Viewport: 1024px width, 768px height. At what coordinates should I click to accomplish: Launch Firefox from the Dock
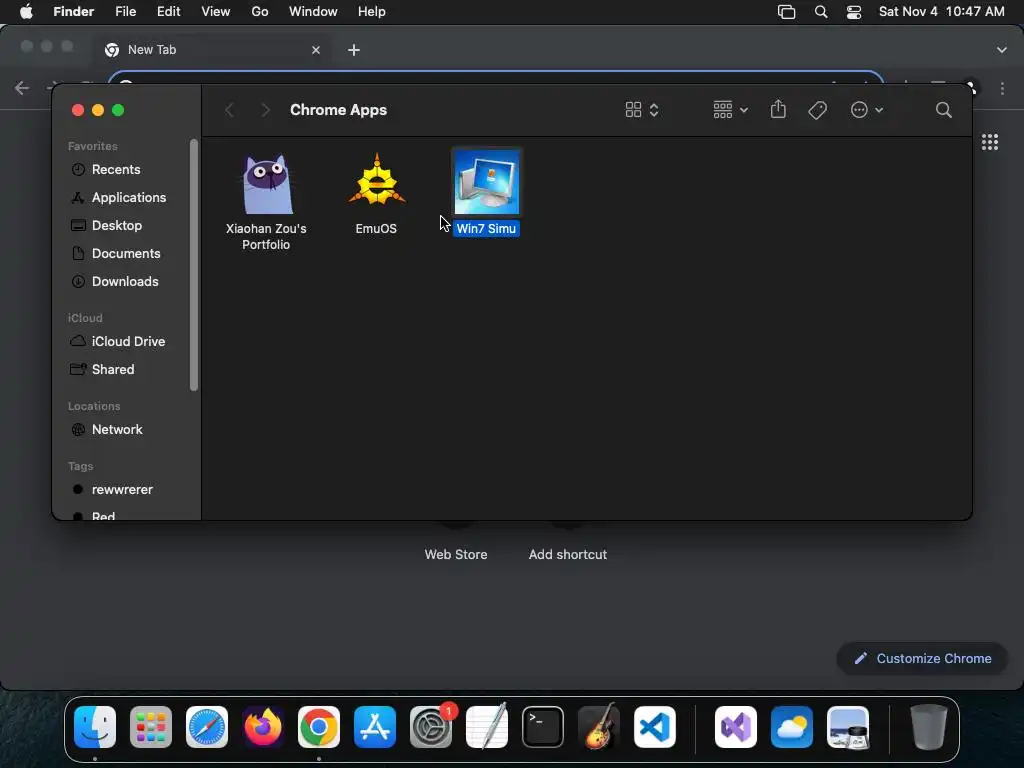click(x=263, y=727)
